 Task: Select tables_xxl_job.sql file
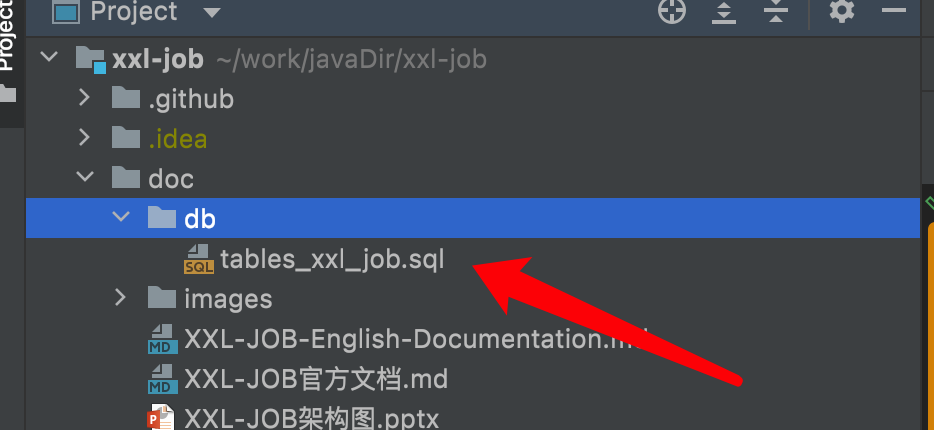[x=331, y=259]
